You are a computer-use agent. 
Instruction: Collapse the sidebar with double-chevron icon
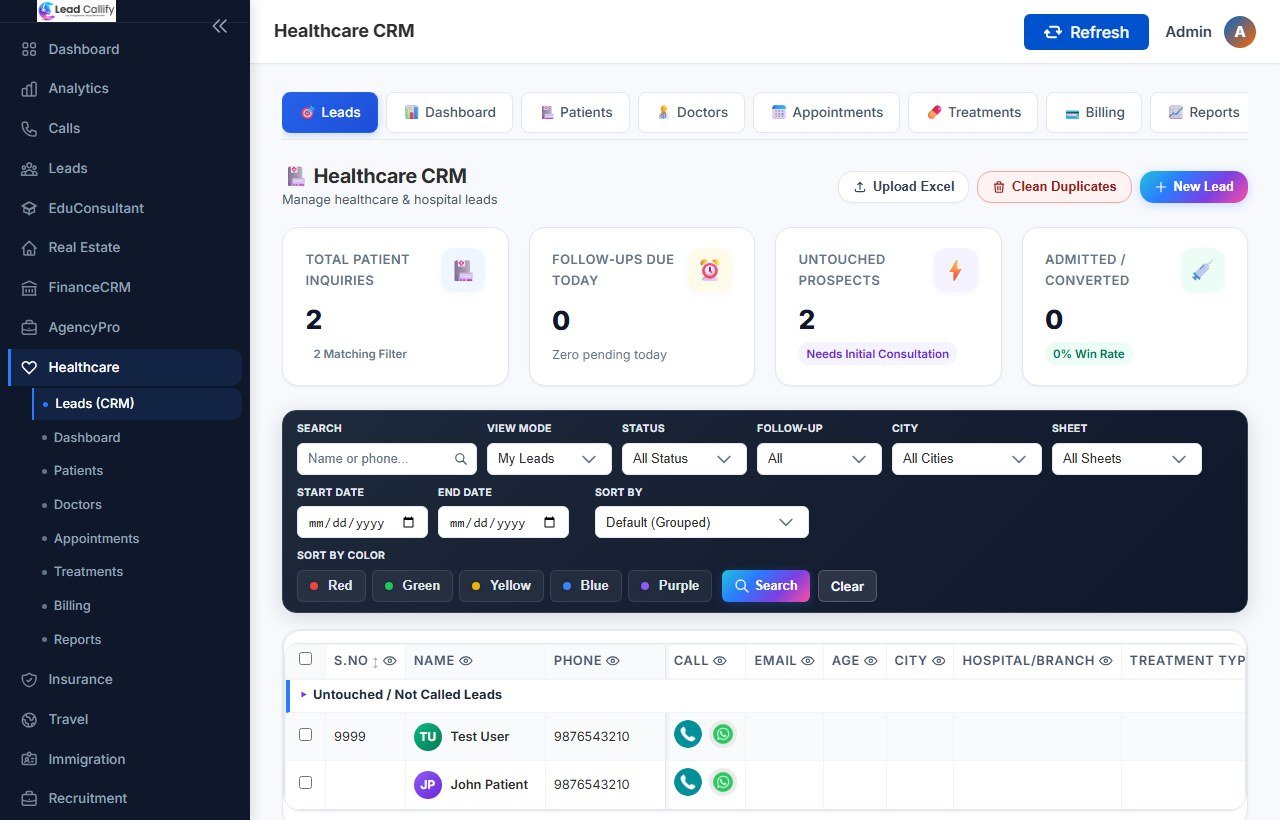point(220,26)
